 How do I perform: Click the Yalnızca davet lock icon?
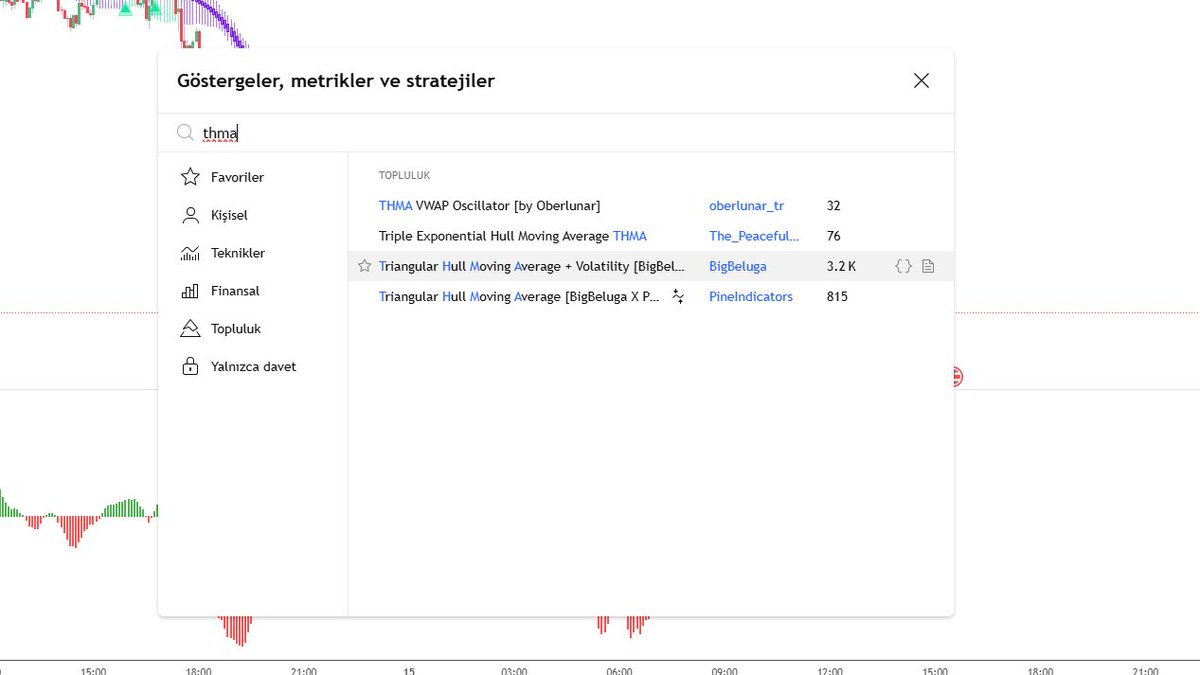pos(190,367)
